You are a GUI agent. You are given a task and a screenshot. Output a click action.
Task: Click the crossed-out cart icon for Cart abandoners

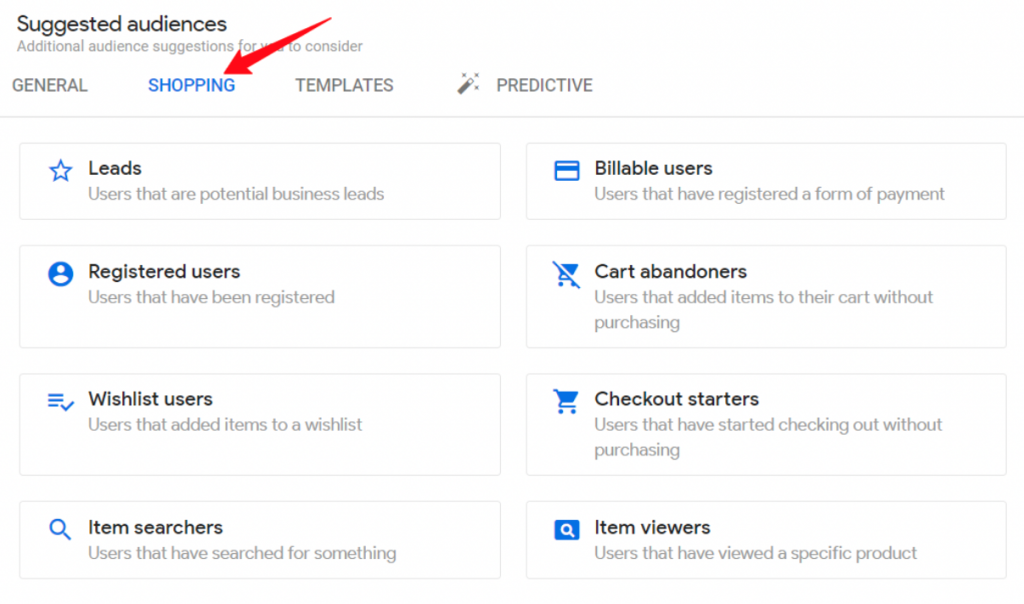[x=566, y=274]
